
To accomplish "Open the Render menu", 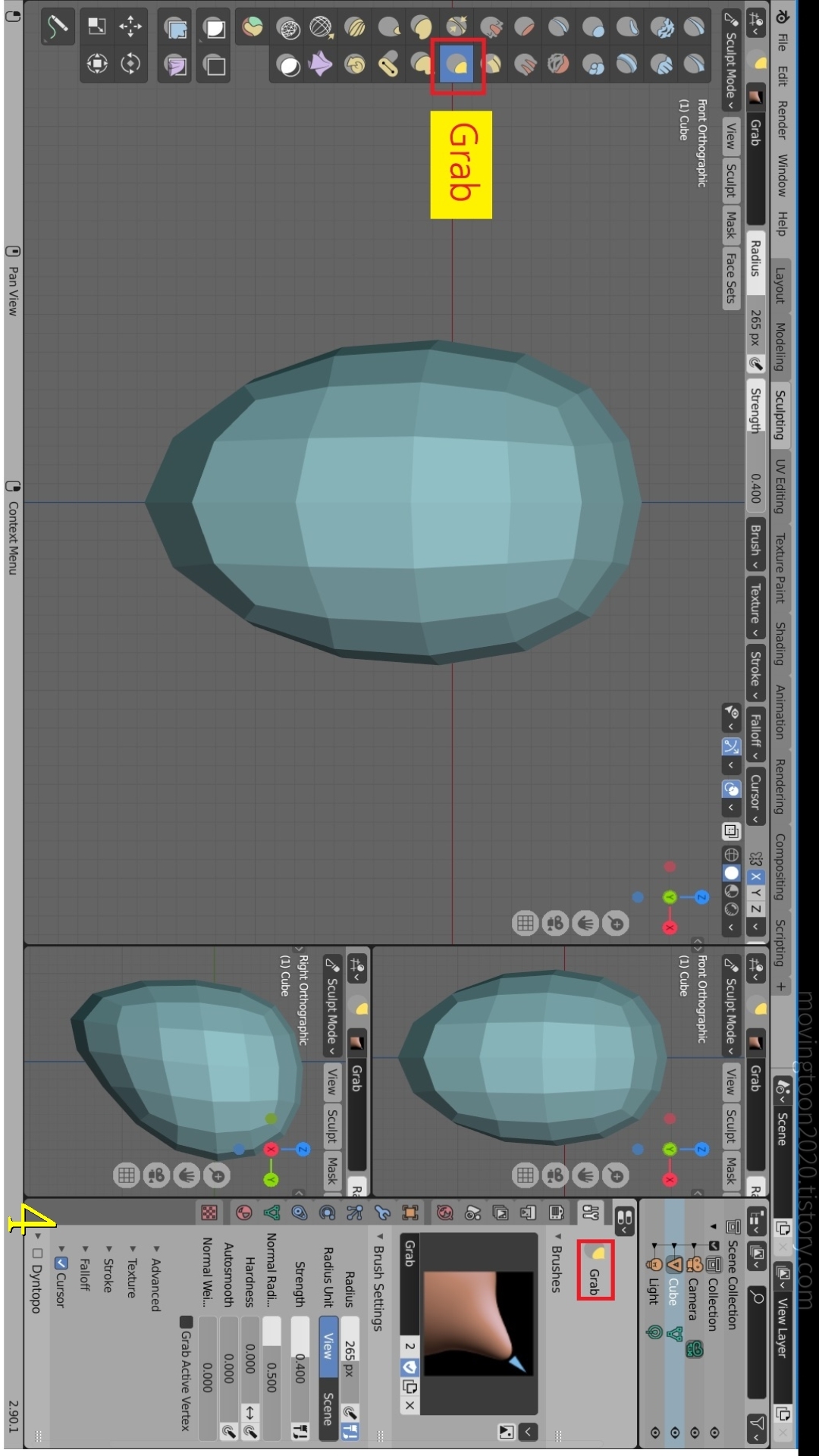I will click(x=781, y=119).
